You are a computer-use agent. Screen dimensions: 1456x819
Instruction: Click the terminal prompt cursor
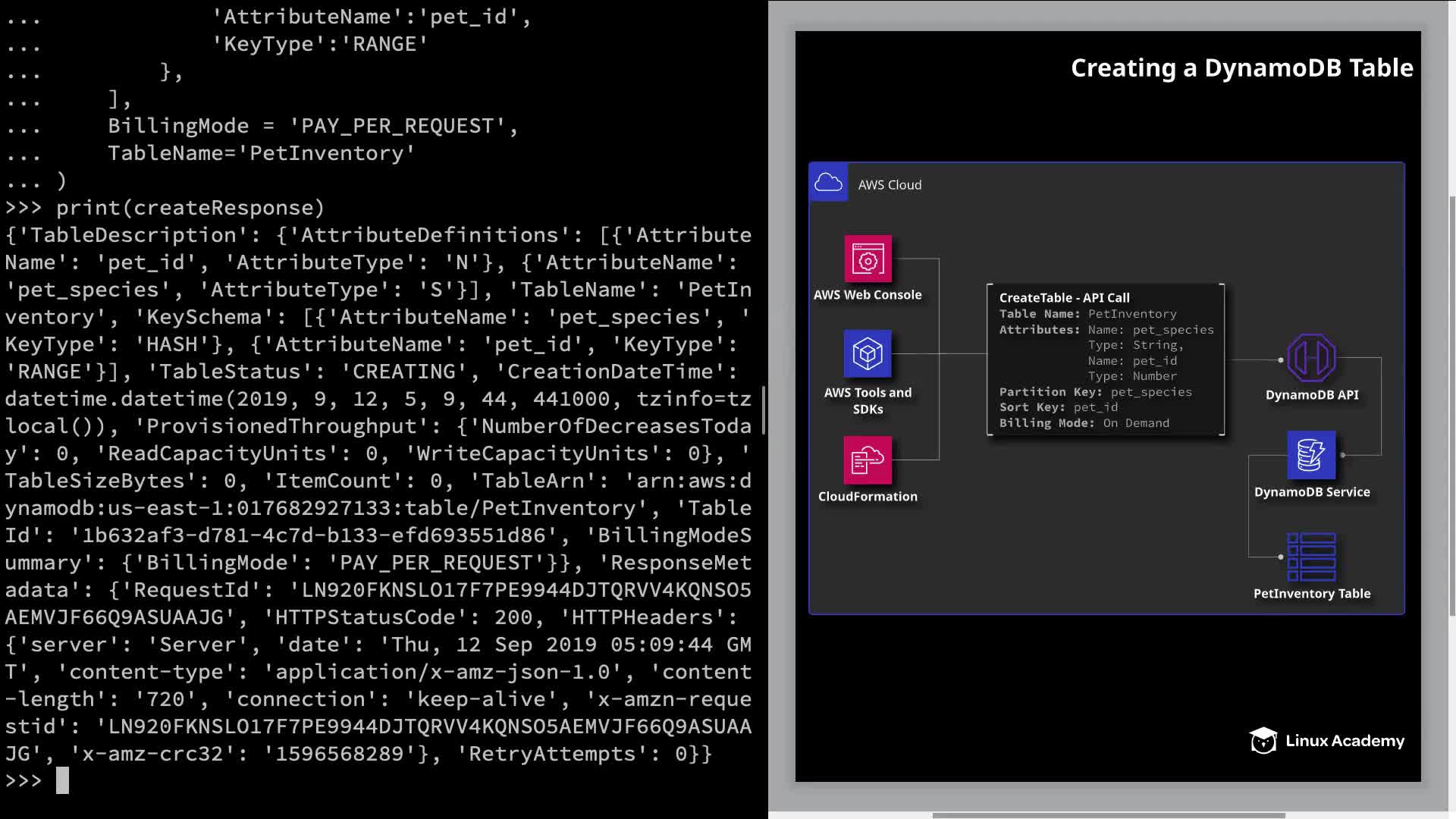[62, 780]
